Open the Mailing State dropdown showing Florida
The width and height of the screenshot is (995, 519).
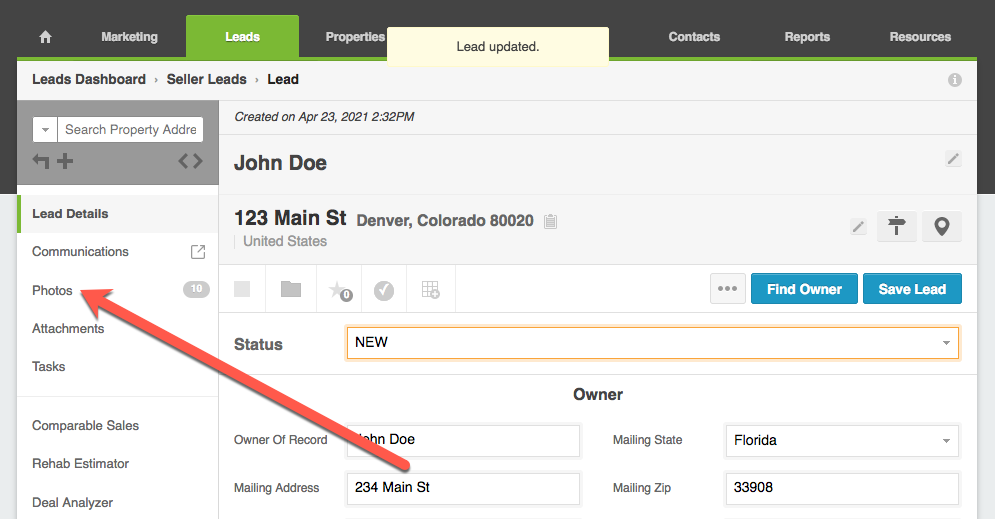coord(840,440)
